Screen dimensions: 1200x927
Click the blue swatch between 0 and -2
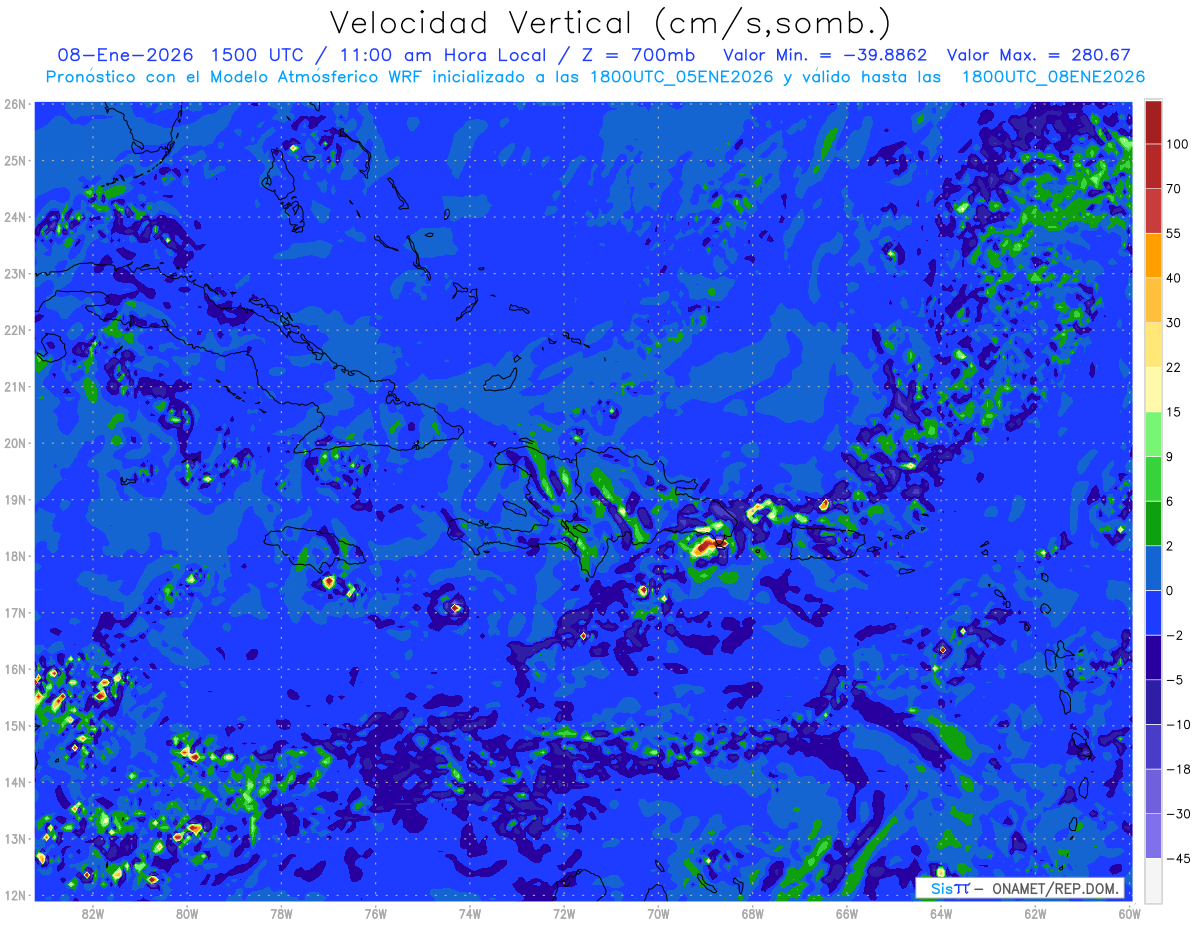[x=1153, y=612]
